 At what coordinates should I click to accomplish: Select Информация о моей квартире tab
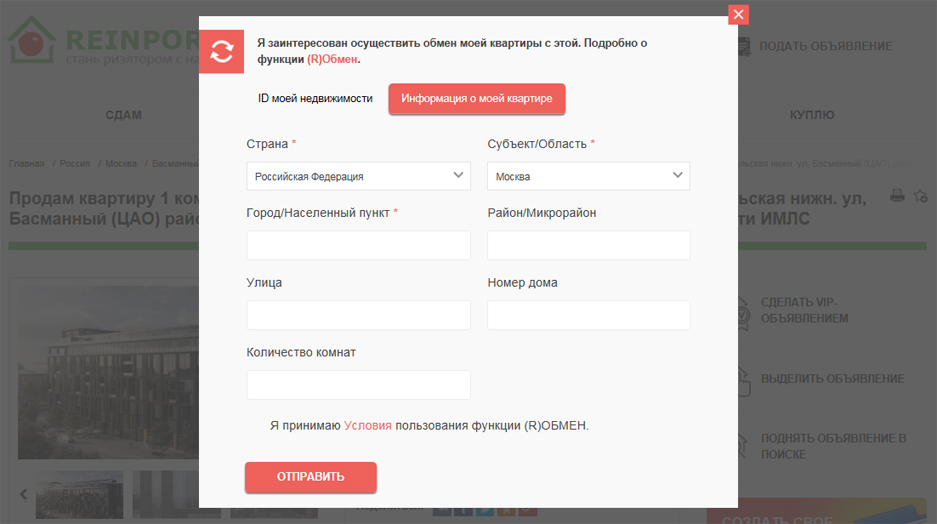[477, 98]
